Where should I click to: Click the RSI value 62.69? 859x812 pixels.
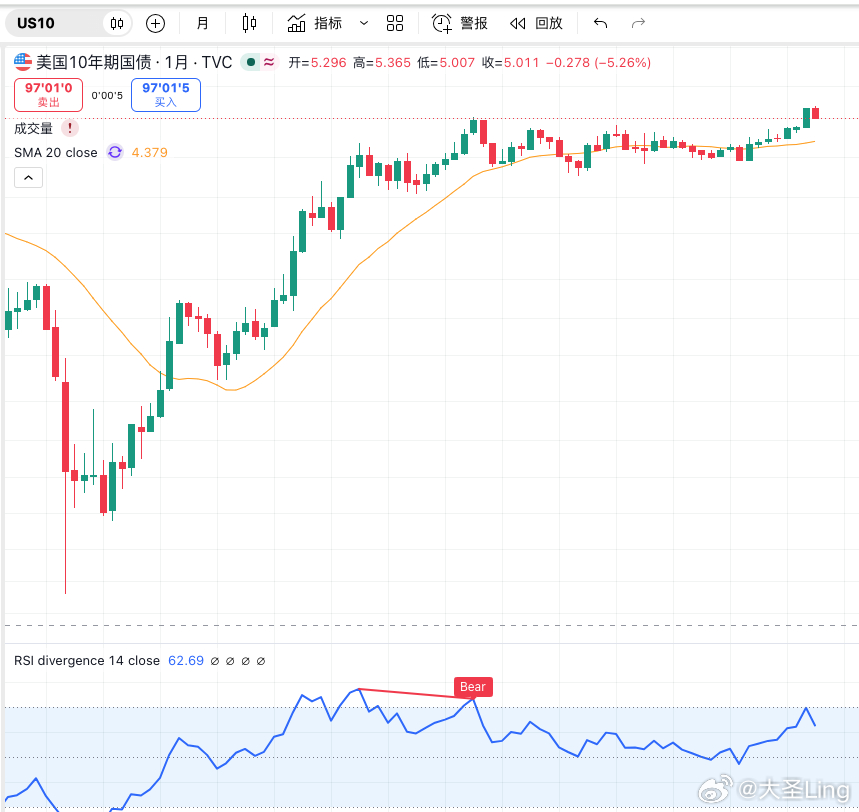[x=186, y=661]
